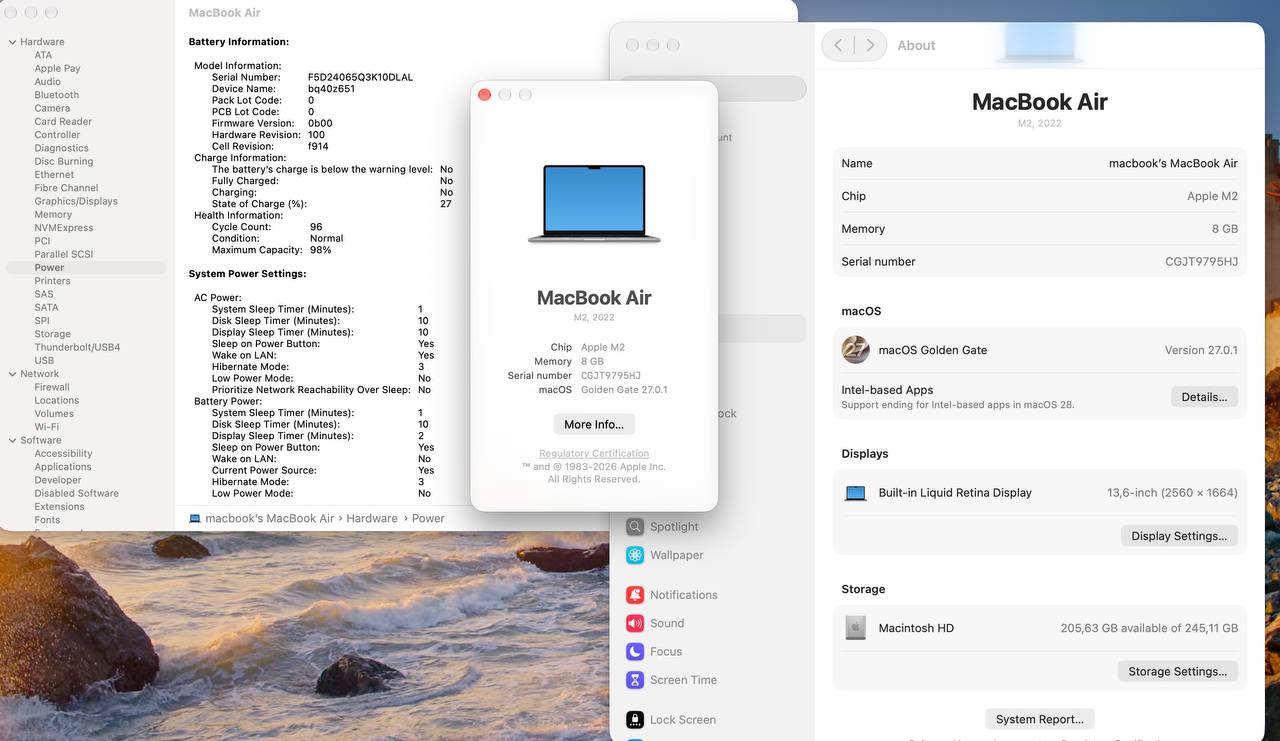Open Lock Screen settings icon

click(x=635, y=719)
